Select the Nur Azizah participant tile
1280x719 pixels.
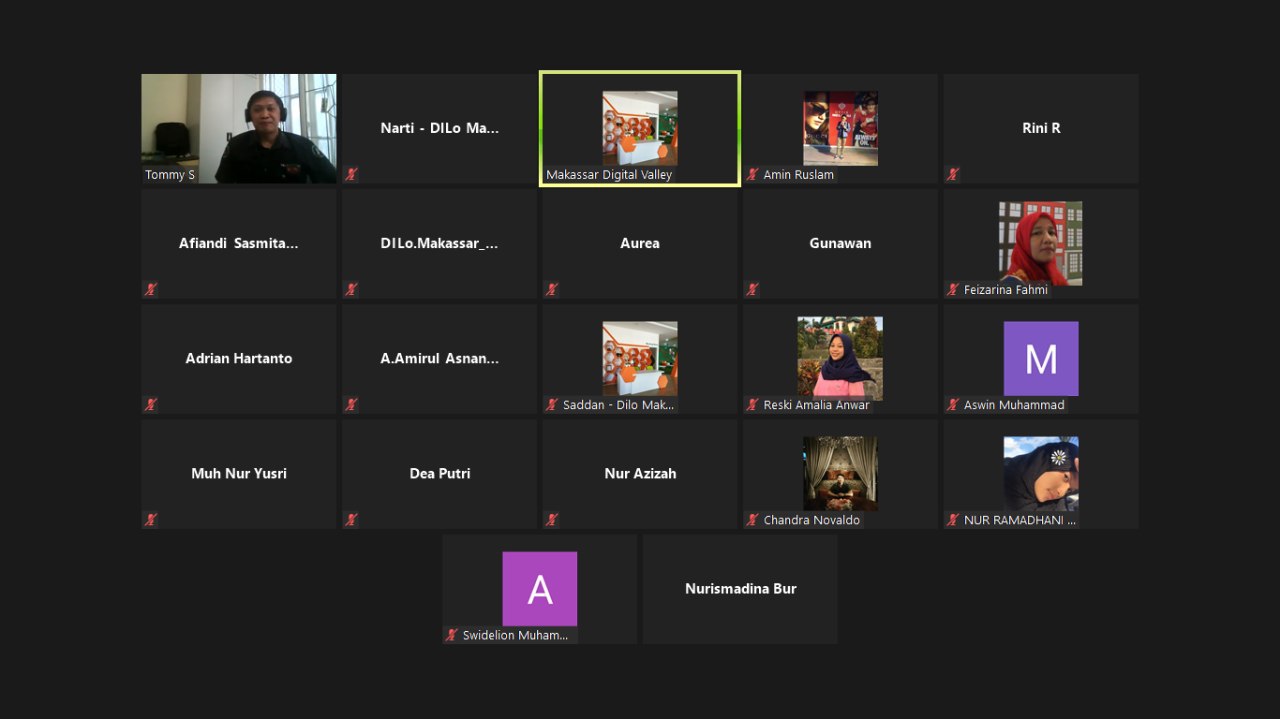pyautogui.click(x=640, y=473)
